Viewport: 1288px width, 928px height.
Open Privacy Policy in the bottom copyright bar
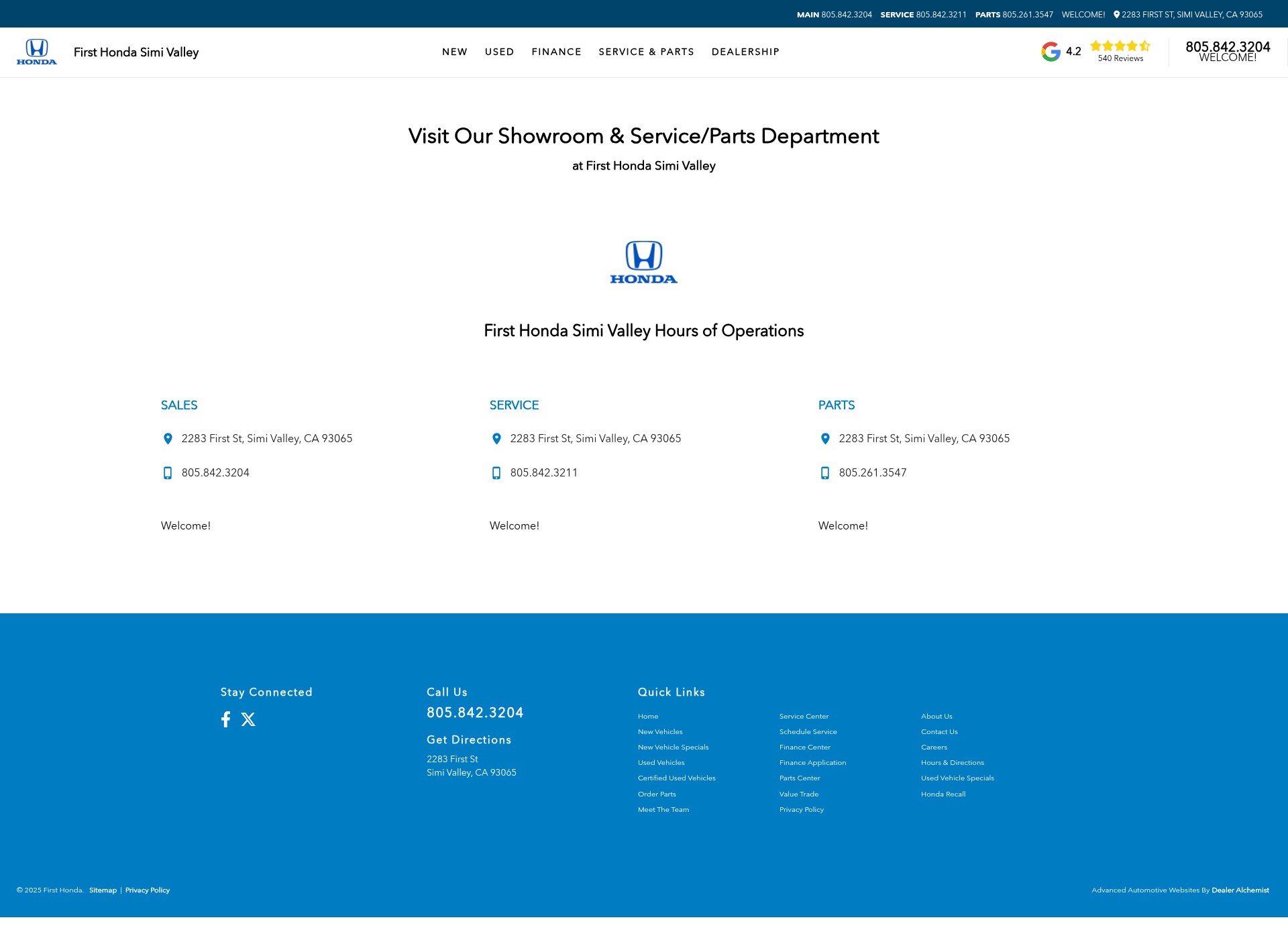[x=148, y=890]
